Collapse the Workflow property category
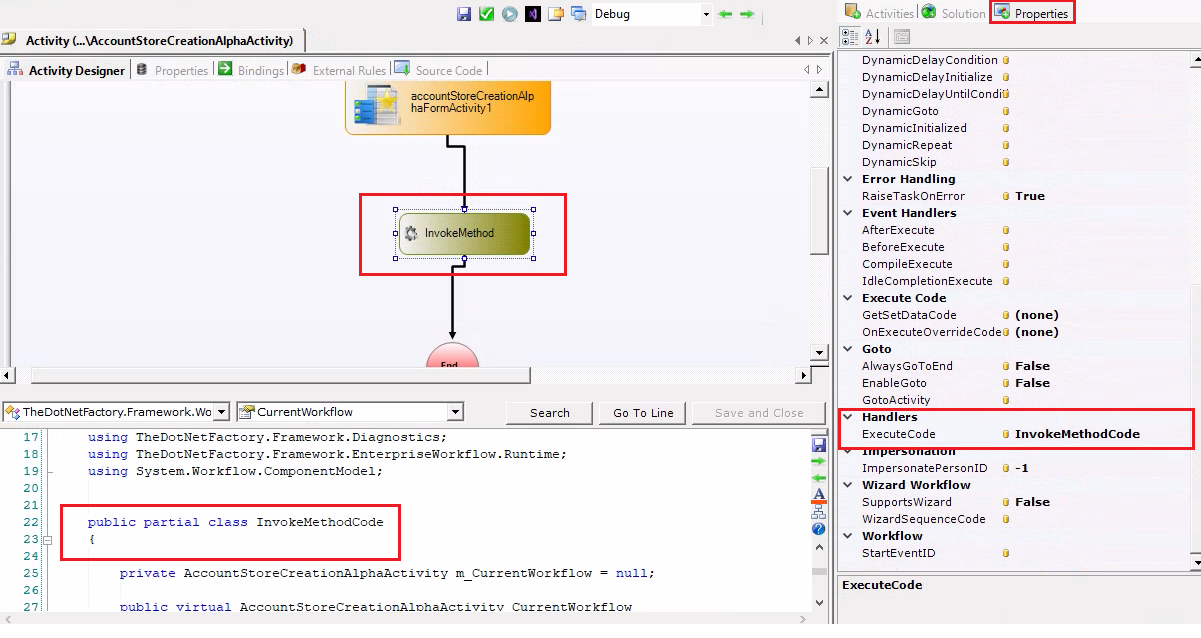The image size is (1201, 638). 849,536
